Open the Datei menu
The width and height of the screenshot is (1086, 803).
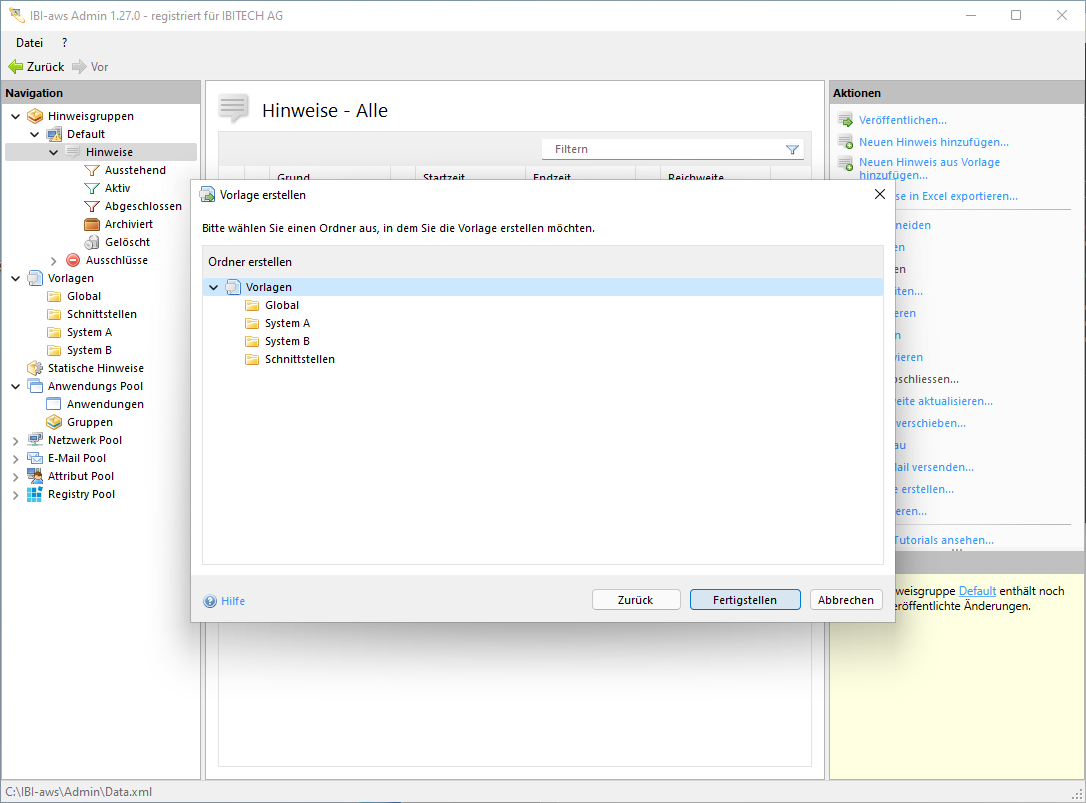tap(29, 43)
